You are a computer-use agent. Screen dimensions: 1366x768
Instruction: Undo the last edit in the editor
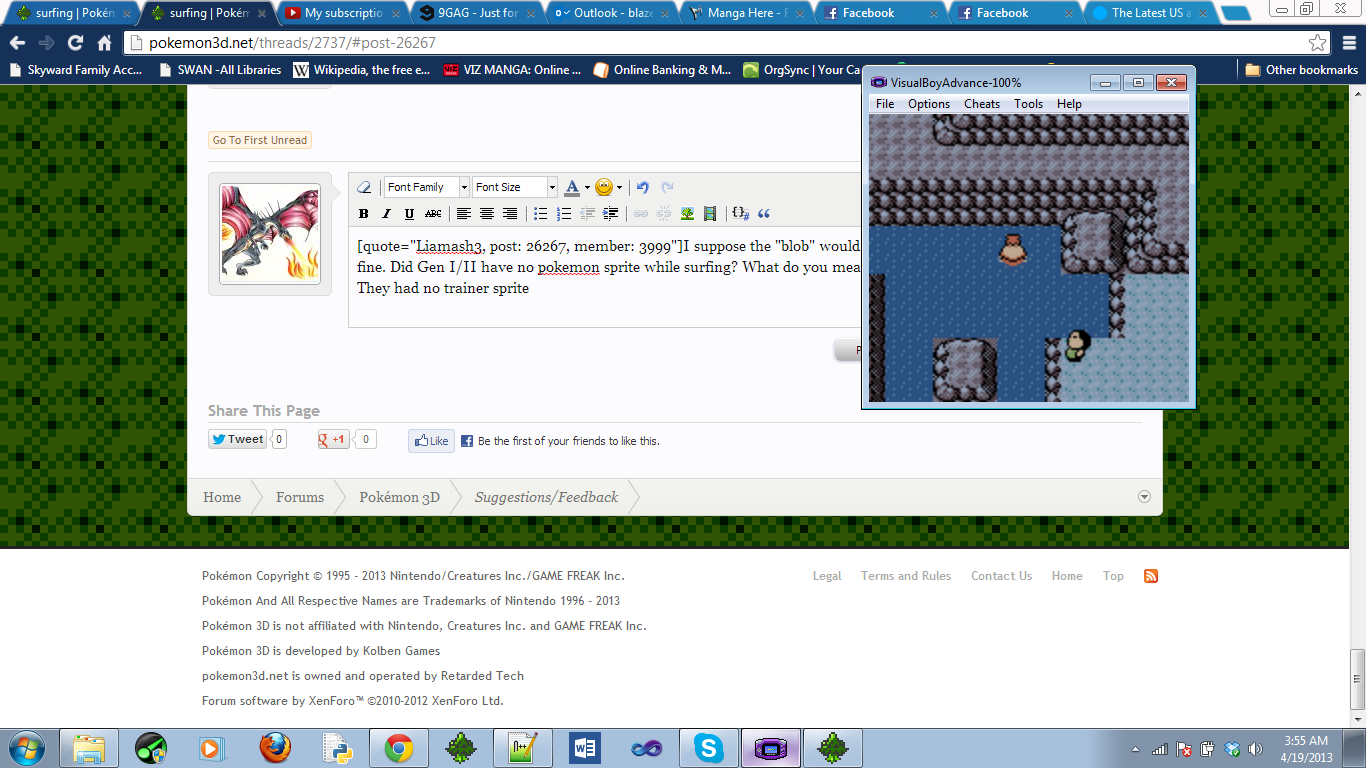tap(643, 187)
